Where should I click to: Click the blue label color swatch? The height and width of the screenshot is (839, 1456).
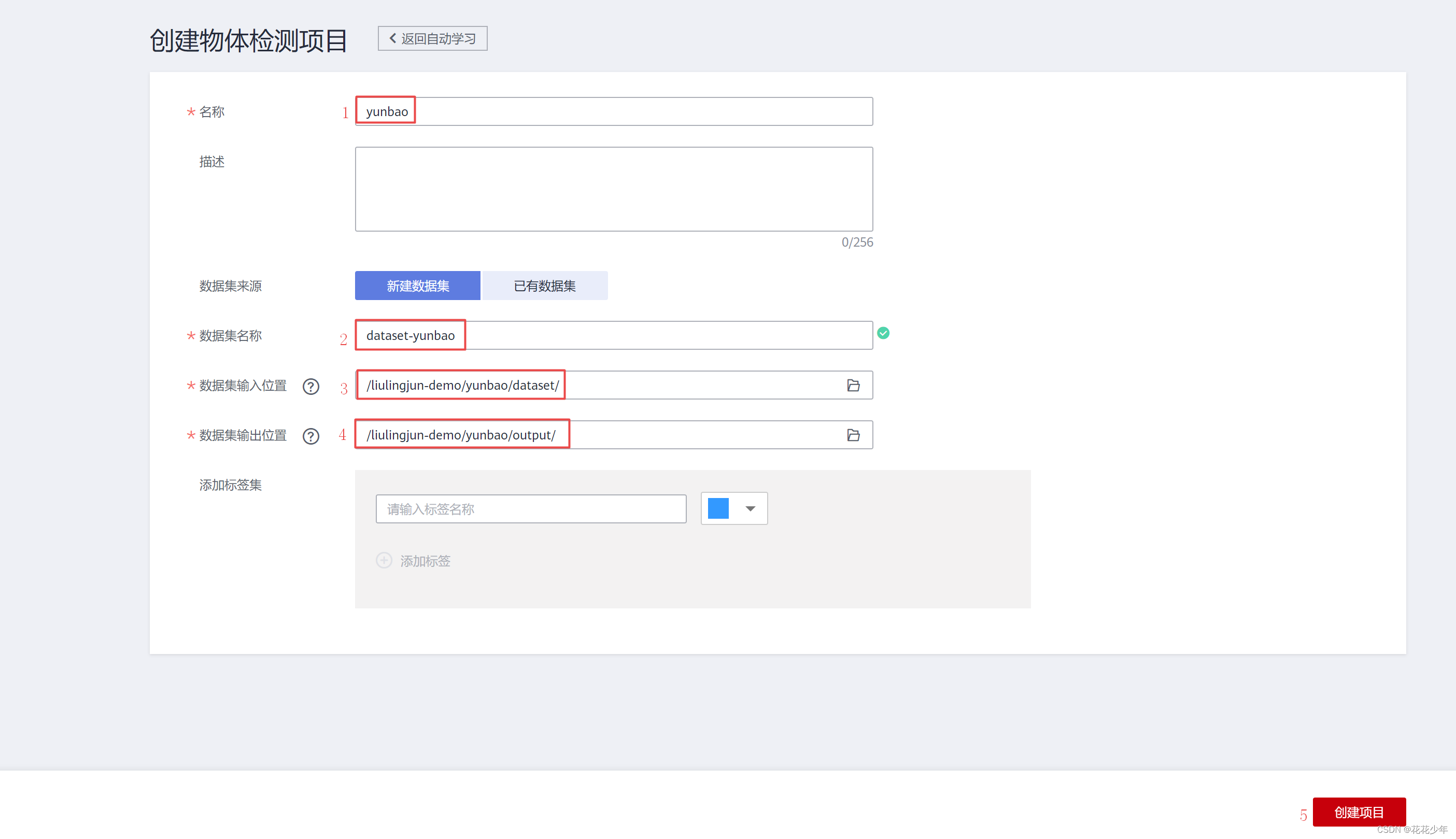[x=718, y=508]
